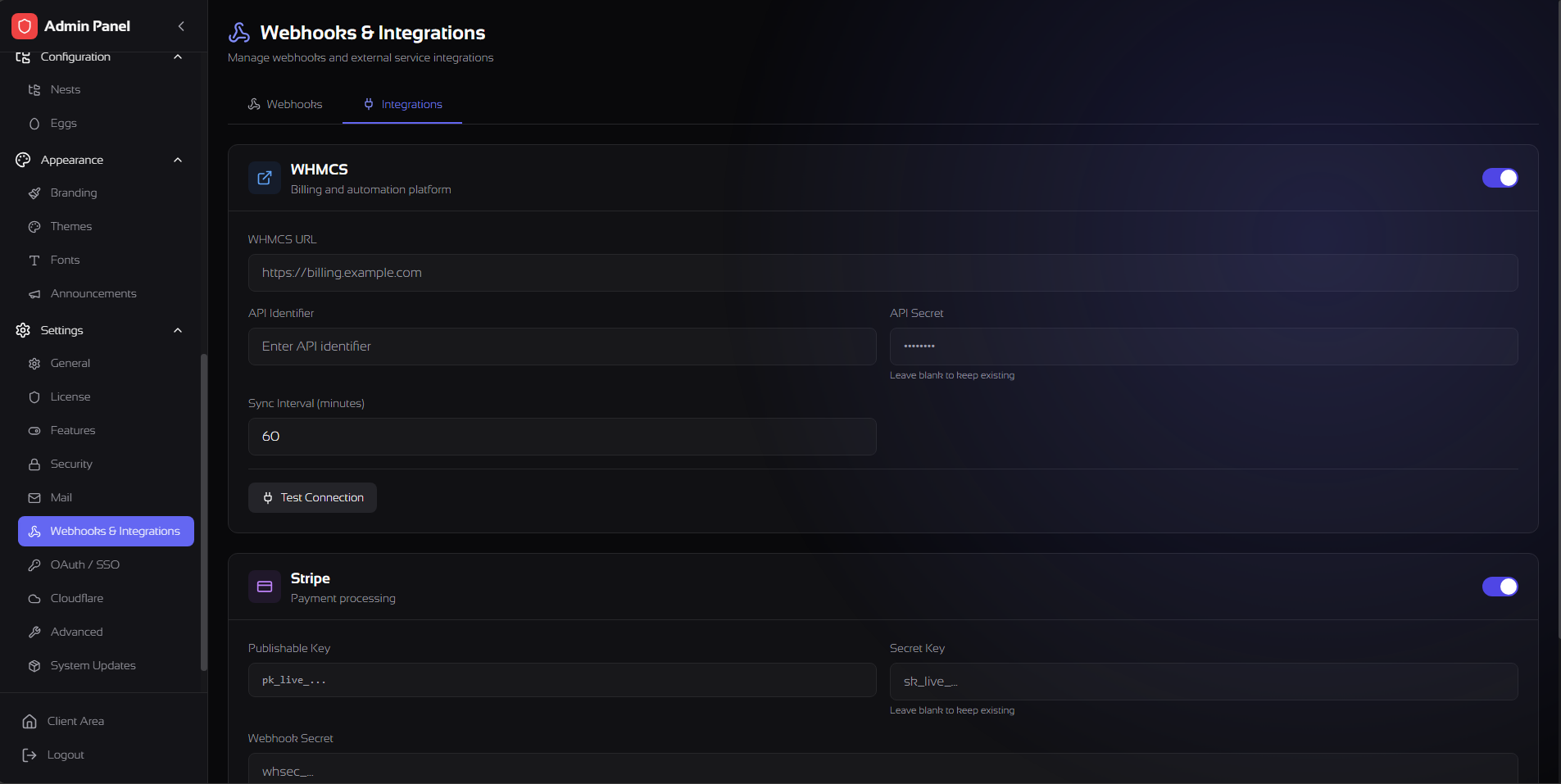Click the Stripe Secret Key field
Viewport: 1561px width, 784px height.
pyautogui.click(x=1204, y=682)
